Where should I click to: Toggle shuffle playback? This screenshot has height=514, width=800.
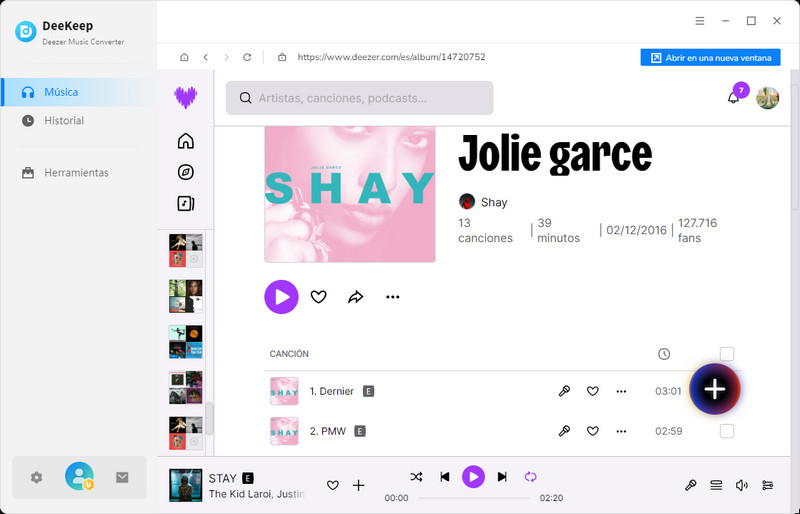tap(416, 477)
